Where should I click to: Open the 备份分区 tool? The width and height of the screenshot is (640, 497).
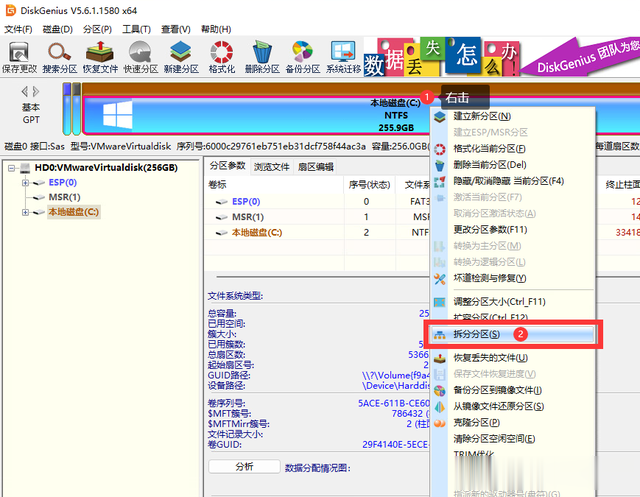(x=302, y=57)
